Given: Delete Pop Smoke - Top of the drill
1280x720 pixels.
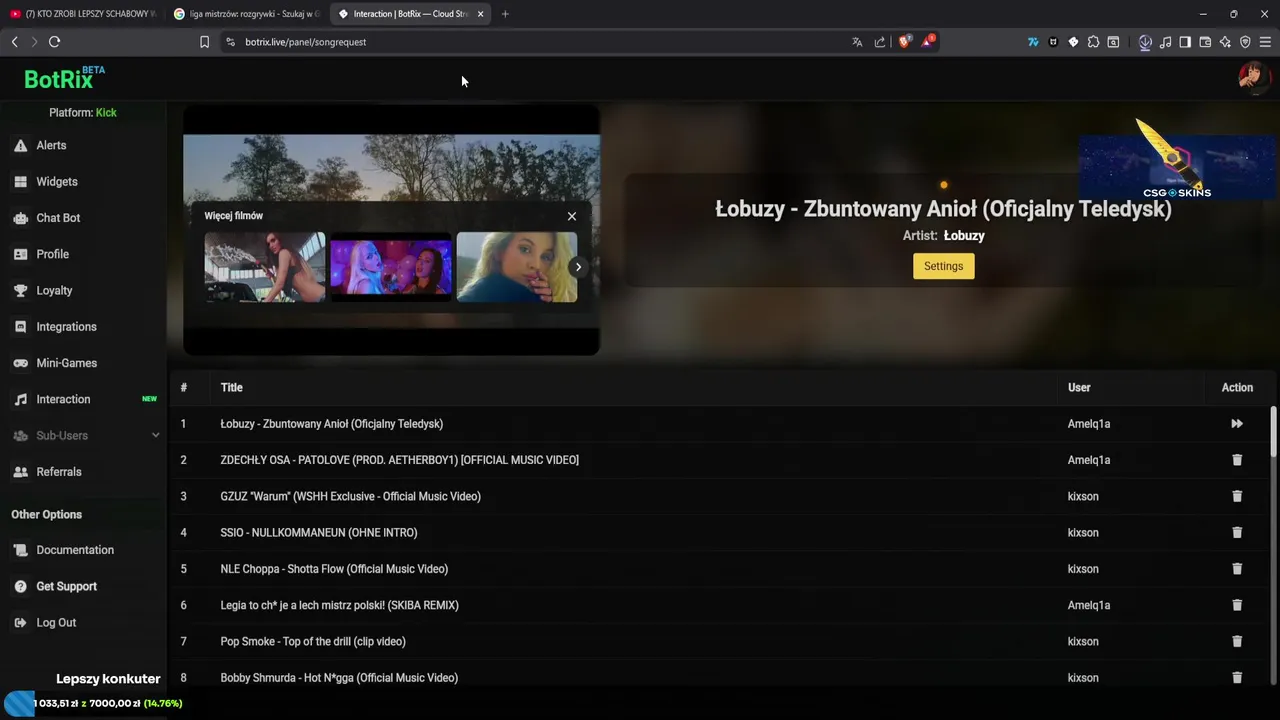Looking at the screenshot, I should pyautogui.click(x=1237, y=641).
